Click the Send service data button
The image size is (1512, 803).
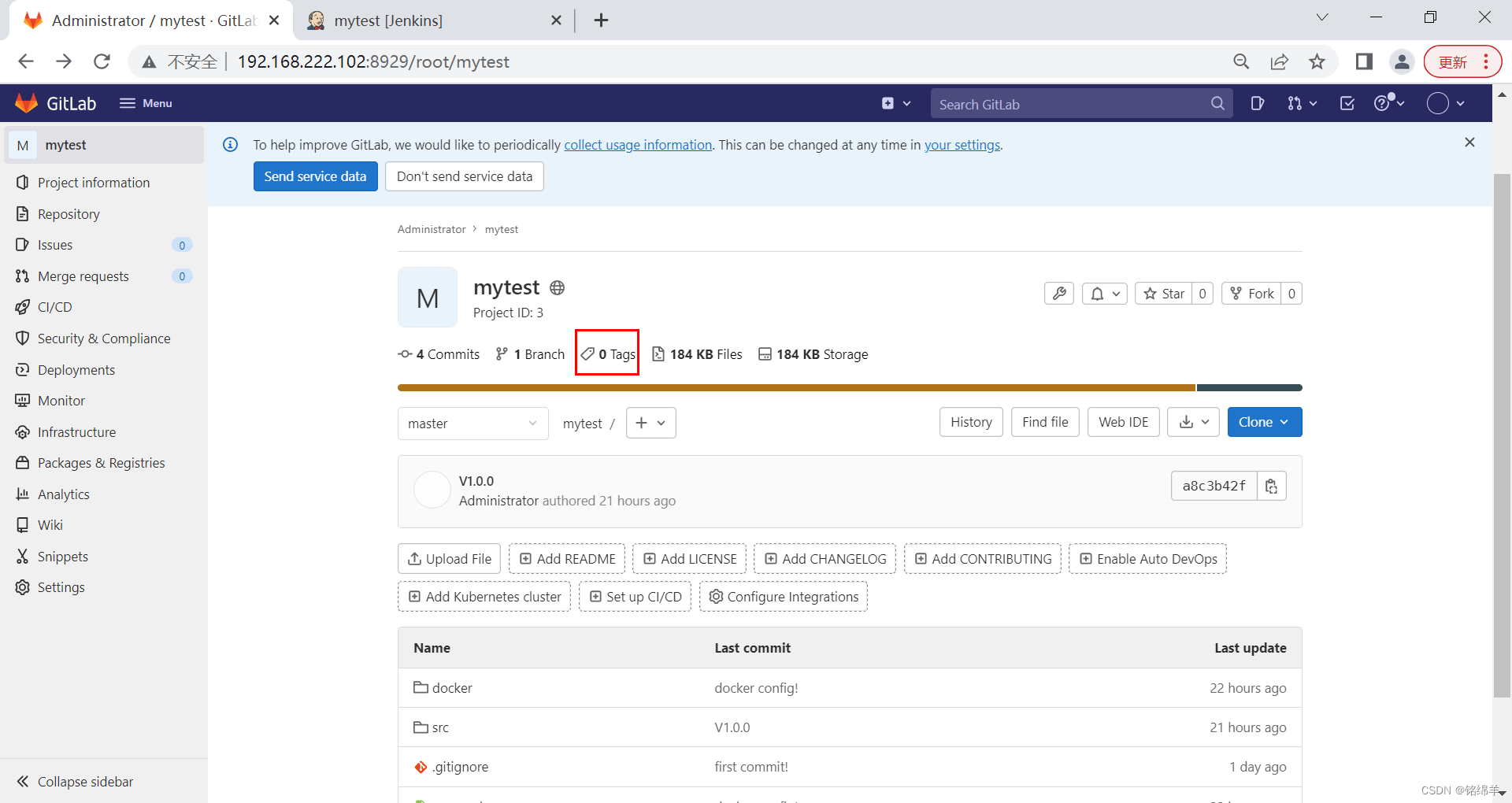point(315,176)
